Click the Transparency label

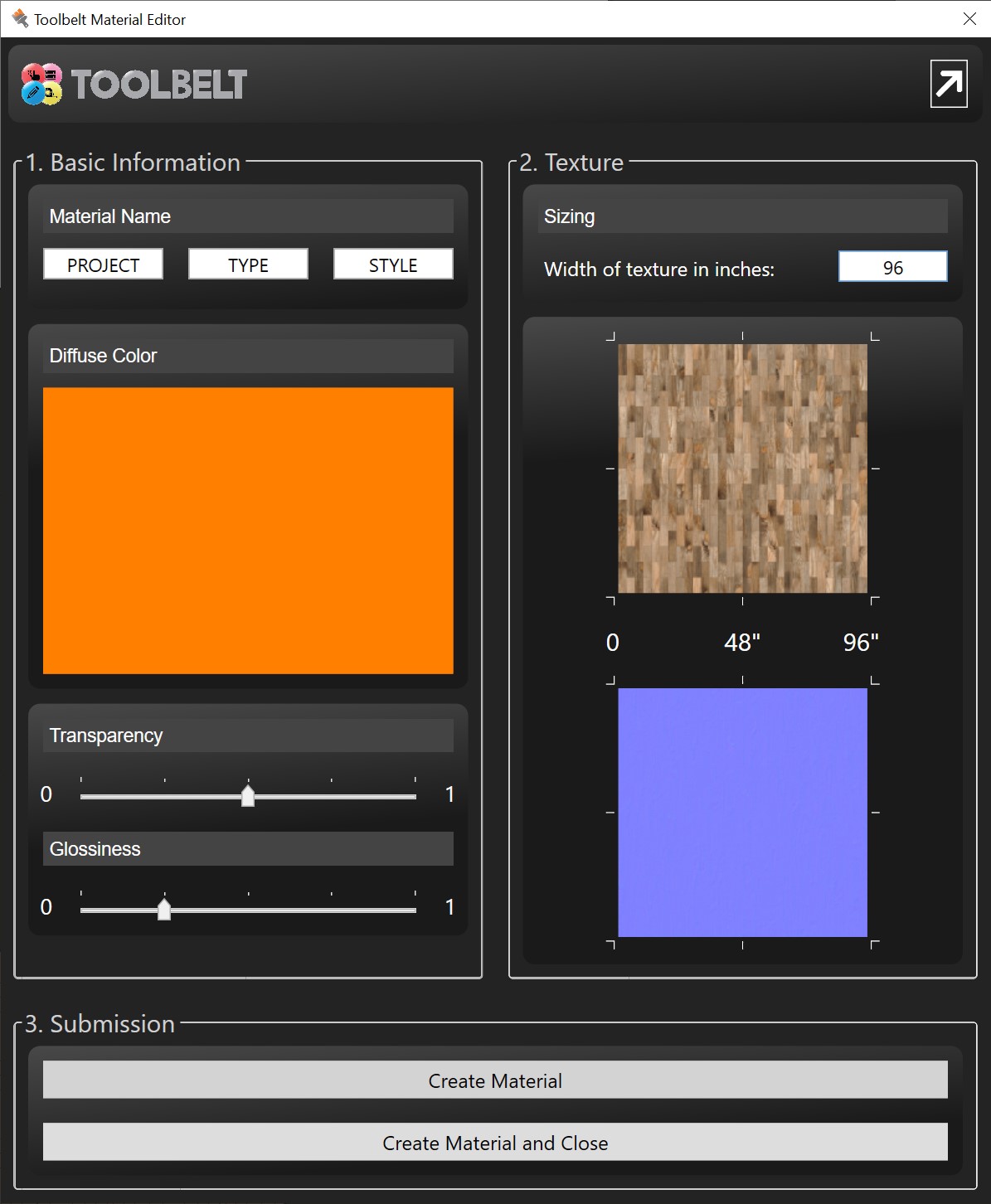point(106,736)
